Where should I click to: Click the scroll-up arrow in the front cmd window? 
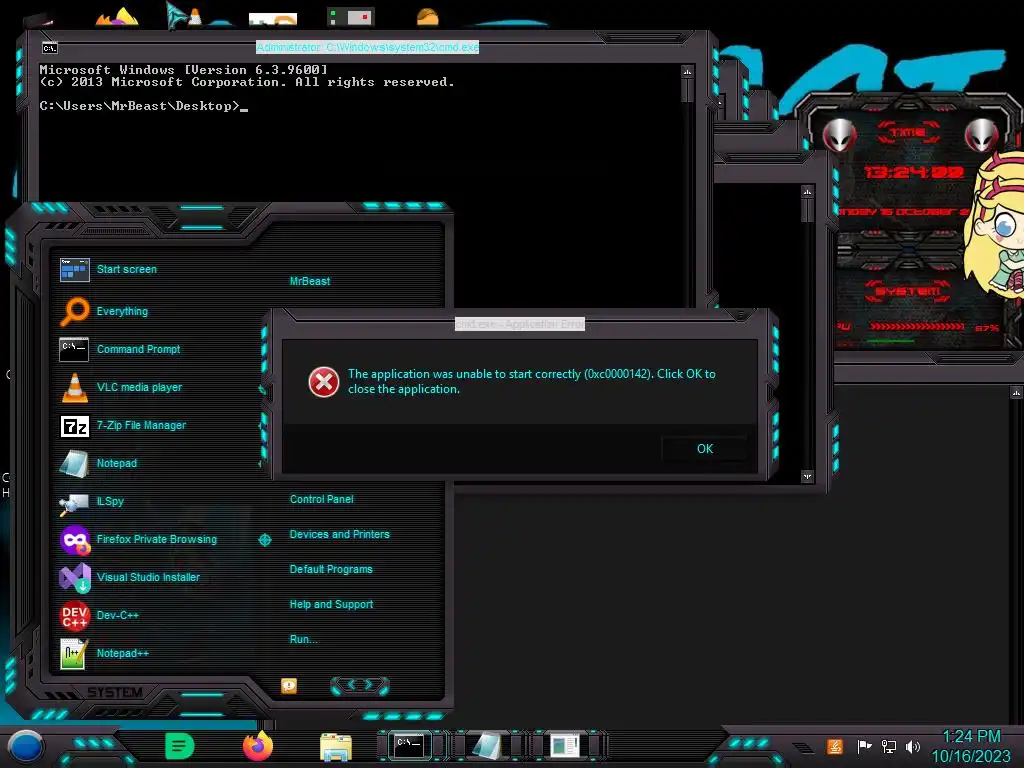[687, 71]
